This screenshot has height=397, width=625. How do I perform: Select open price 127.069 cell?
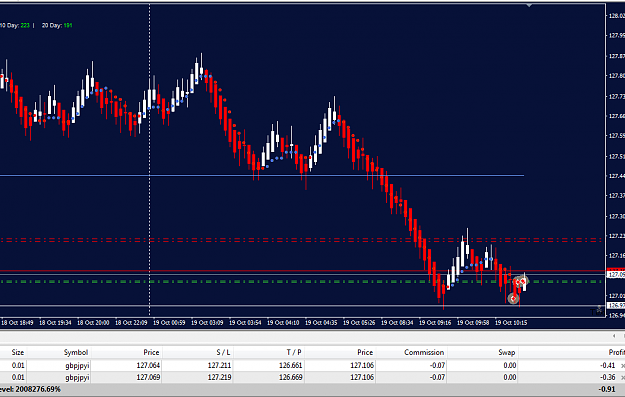pos(148,377)
